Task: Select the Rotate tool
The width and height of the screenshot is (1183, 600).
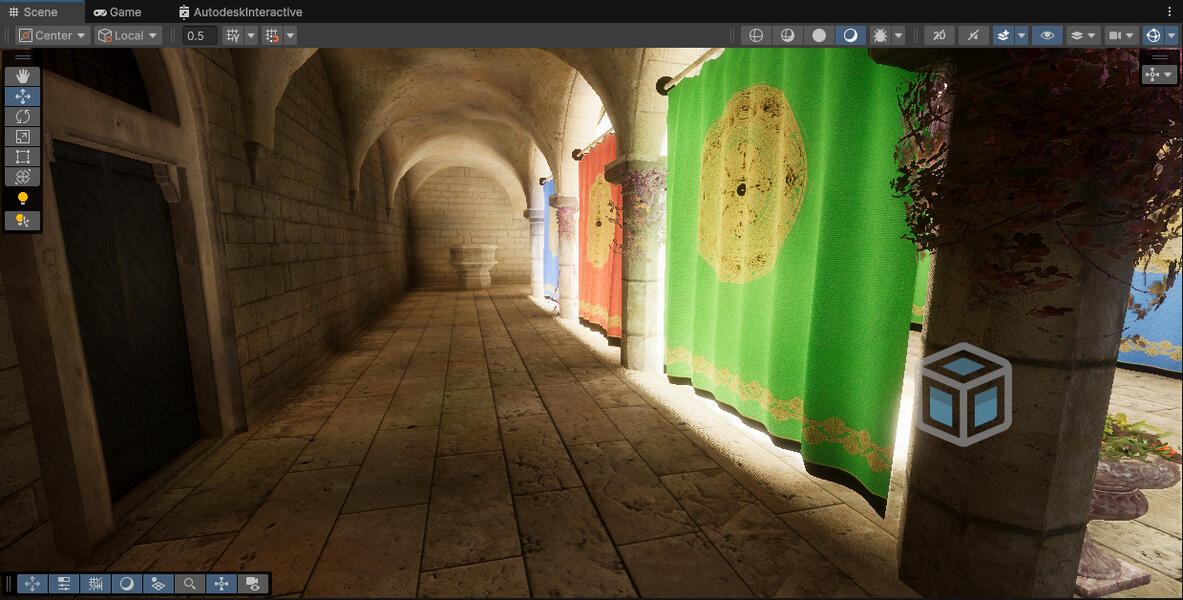Action: coord(22,117)
